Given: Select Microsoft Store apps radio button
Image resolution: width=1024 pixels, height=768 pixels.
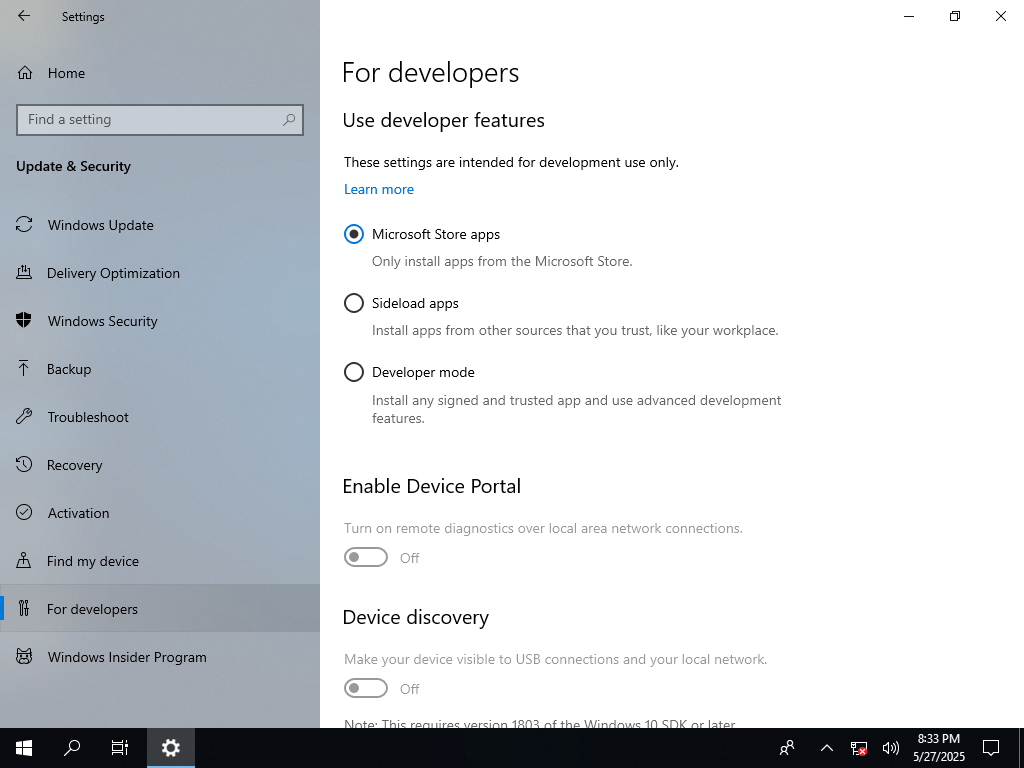Looking at the screenshot, I should (x=354, y=234).
